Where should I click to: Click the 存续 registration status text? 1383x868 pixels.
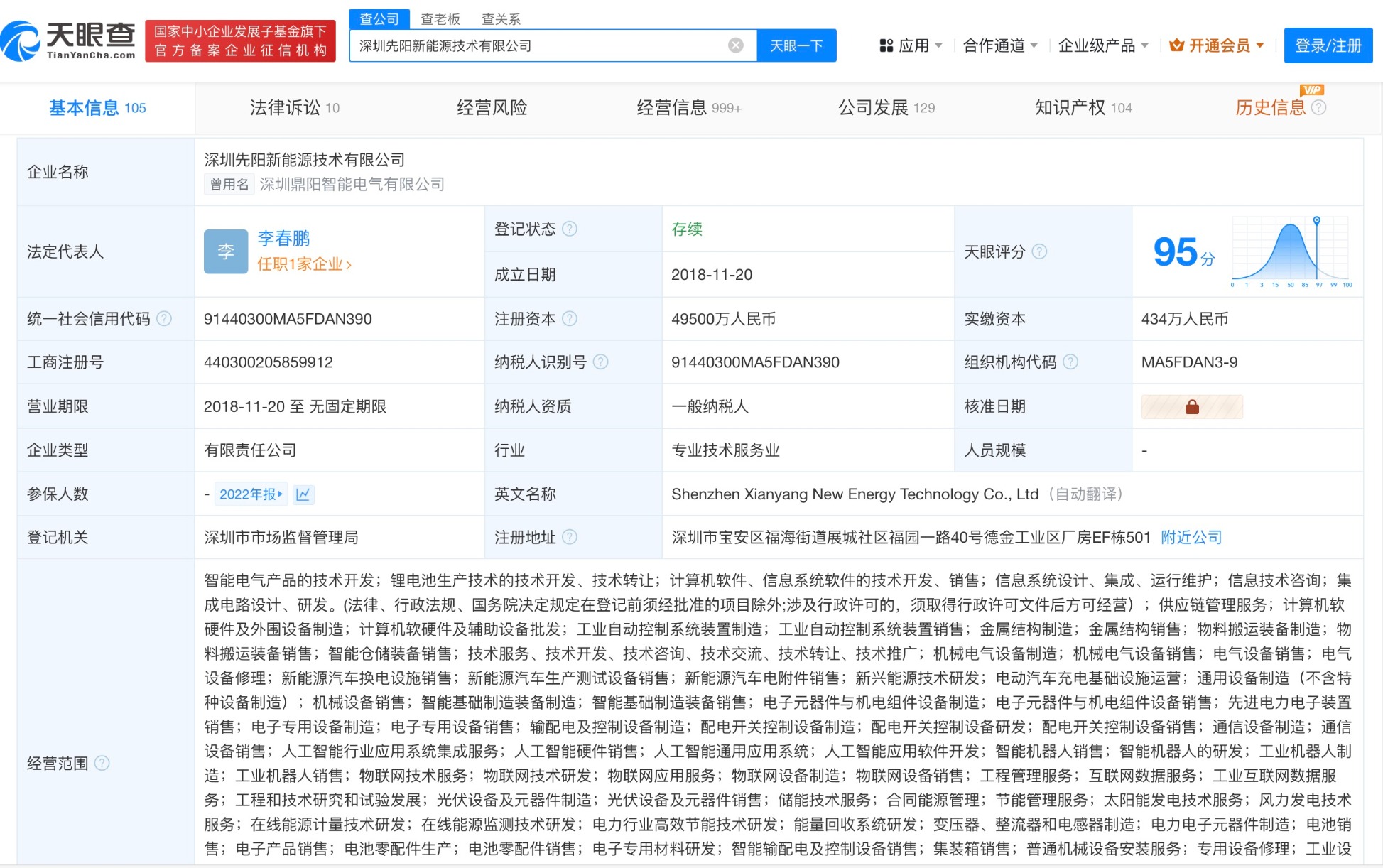tap(687, 229)
